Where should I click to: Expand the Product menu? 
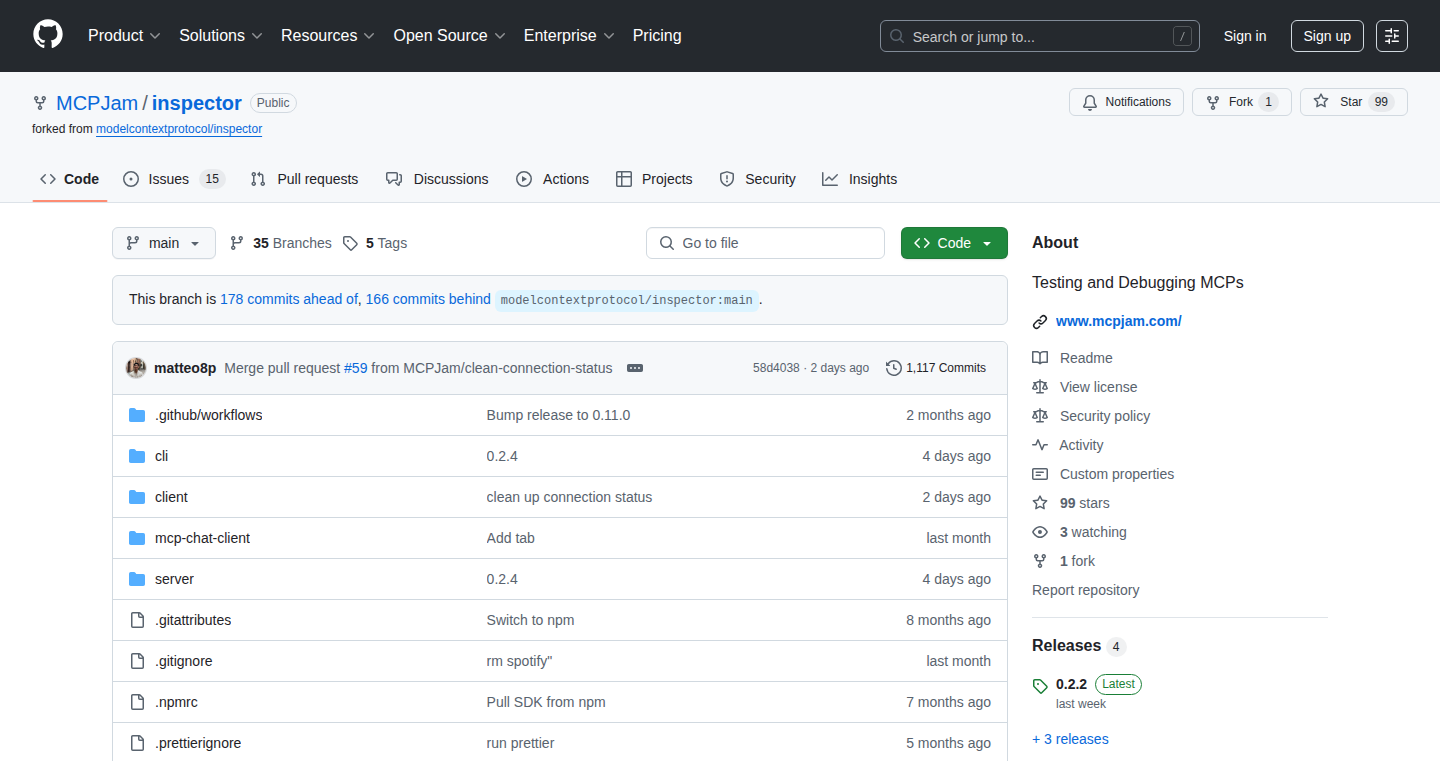[124, 36]
